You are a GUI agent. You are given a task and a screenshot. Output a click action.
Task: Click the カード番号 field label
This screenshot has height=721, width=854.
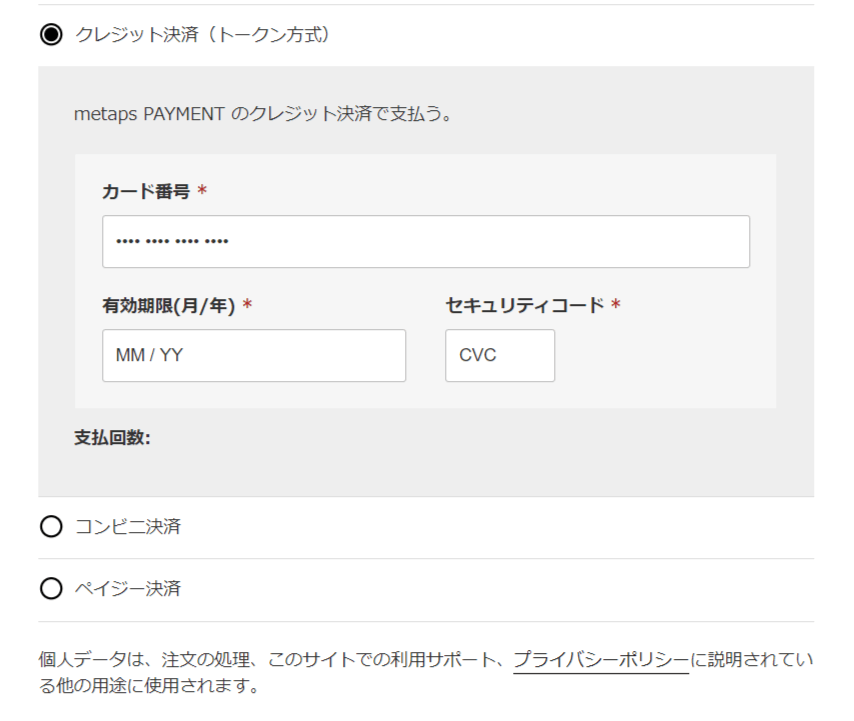tap(146, 192)
